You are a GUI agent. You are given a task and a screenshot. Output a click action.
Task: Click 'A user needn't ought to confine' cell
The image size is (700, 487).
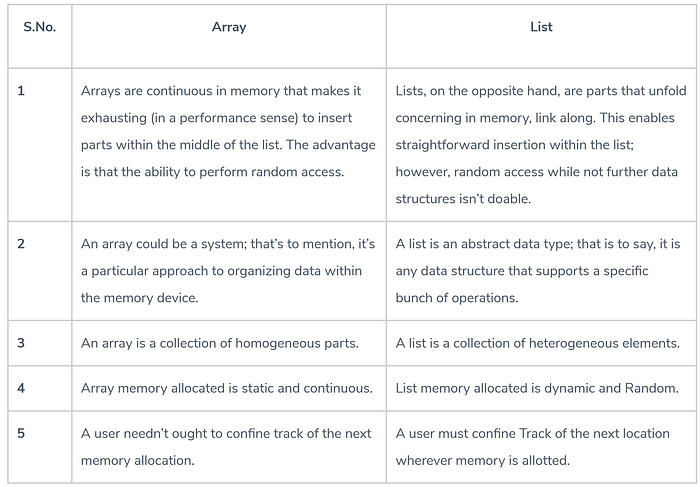click(x=229, y=447)
